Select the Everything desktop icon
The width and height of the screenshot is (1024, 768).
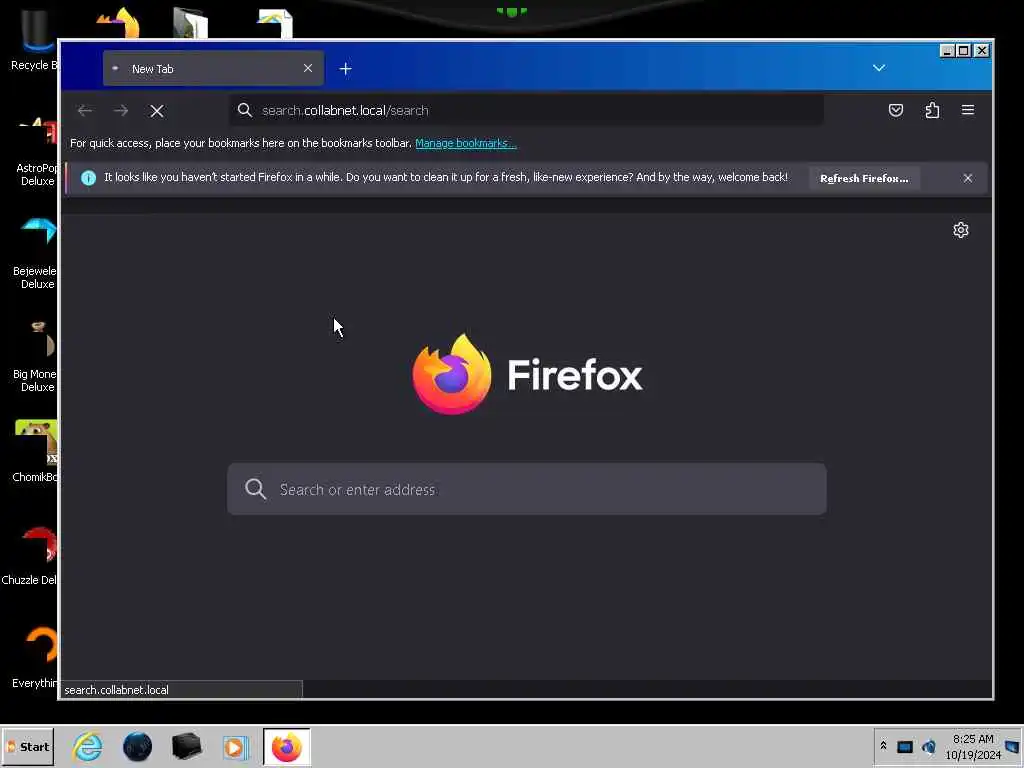point(36,656)
